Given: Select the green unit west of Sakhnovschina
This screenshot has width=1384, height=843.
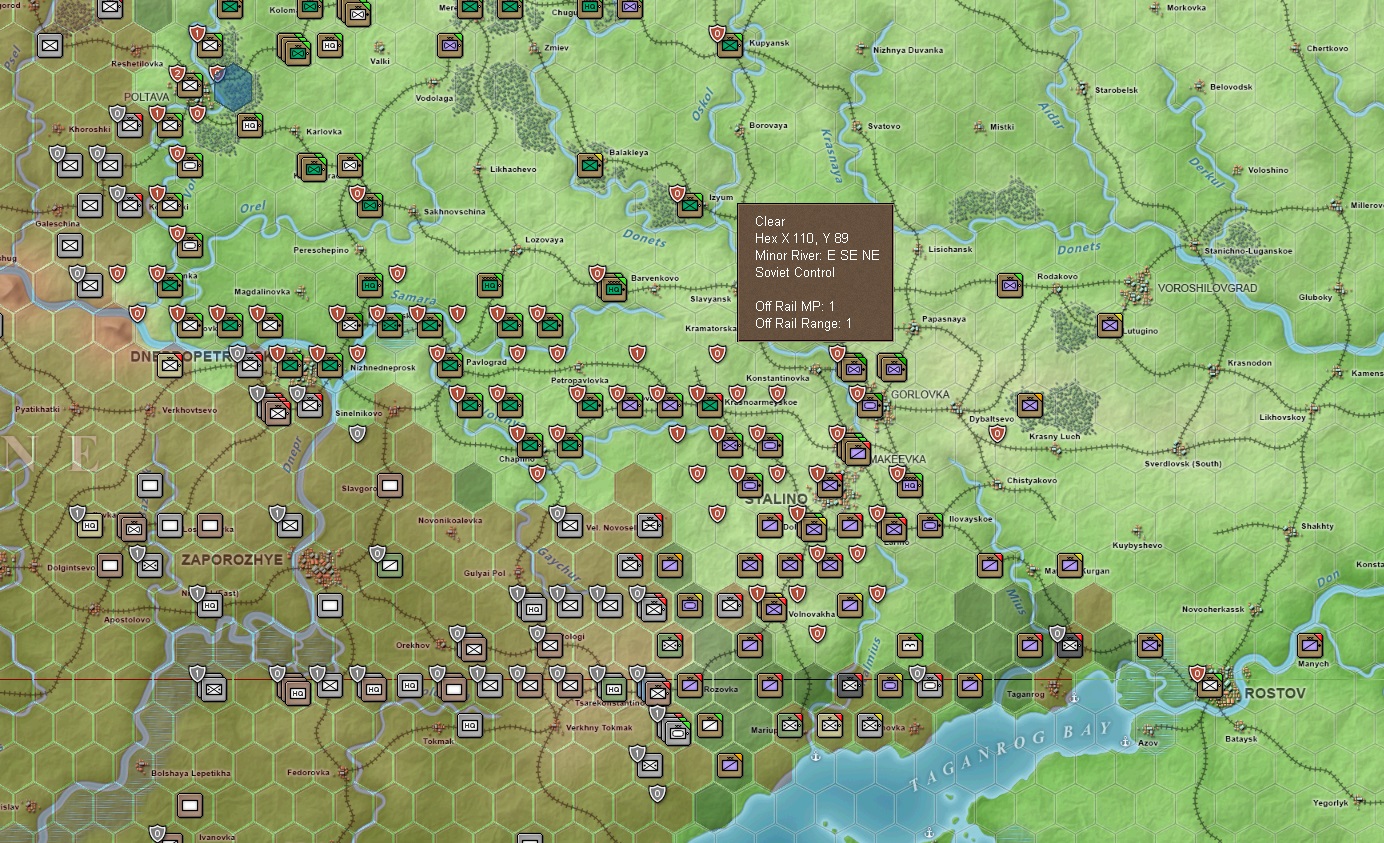Looking at the screenshot, I should [370, 206].
